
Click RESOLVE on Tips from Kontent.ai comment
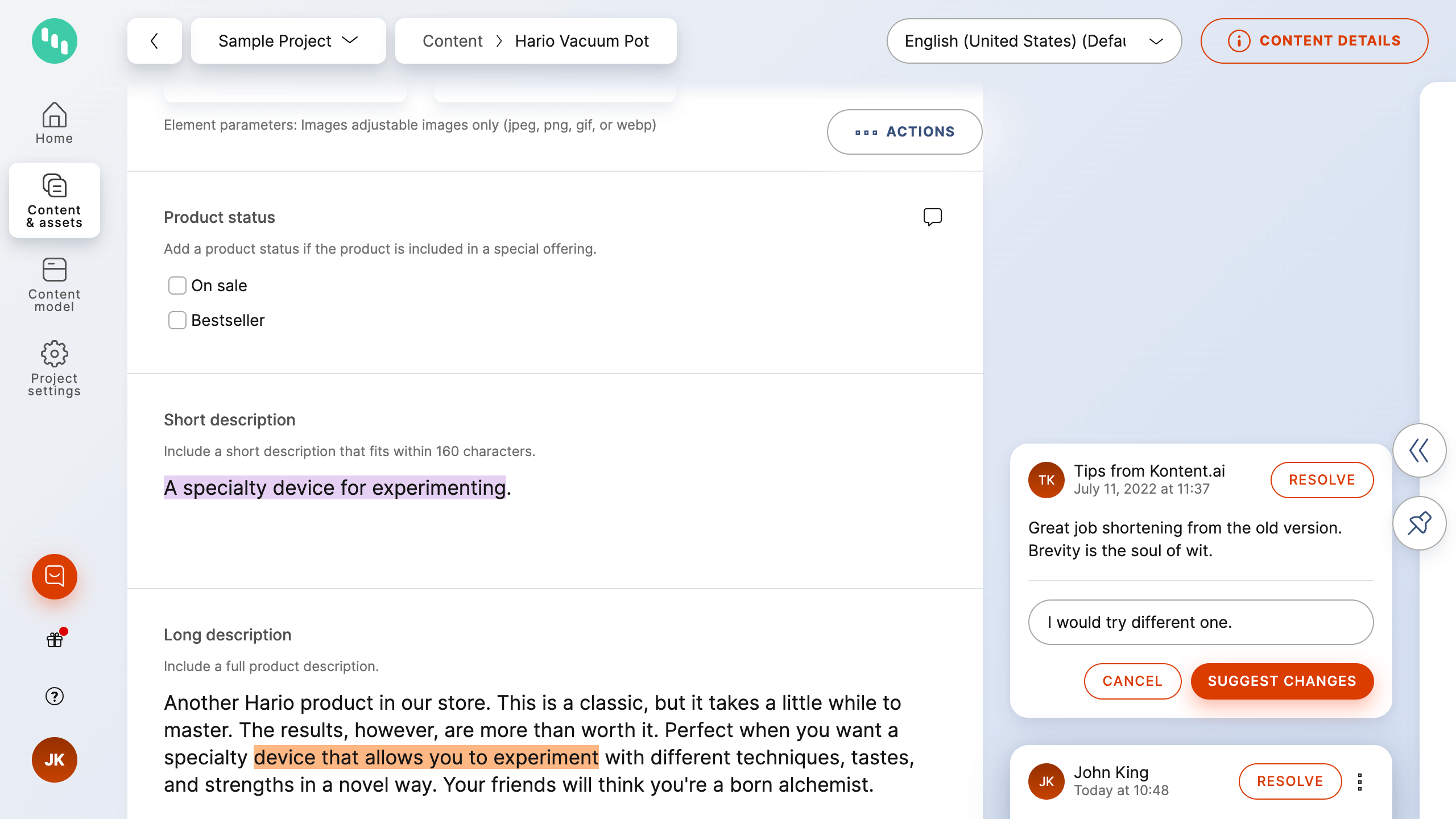point(1322,479)
